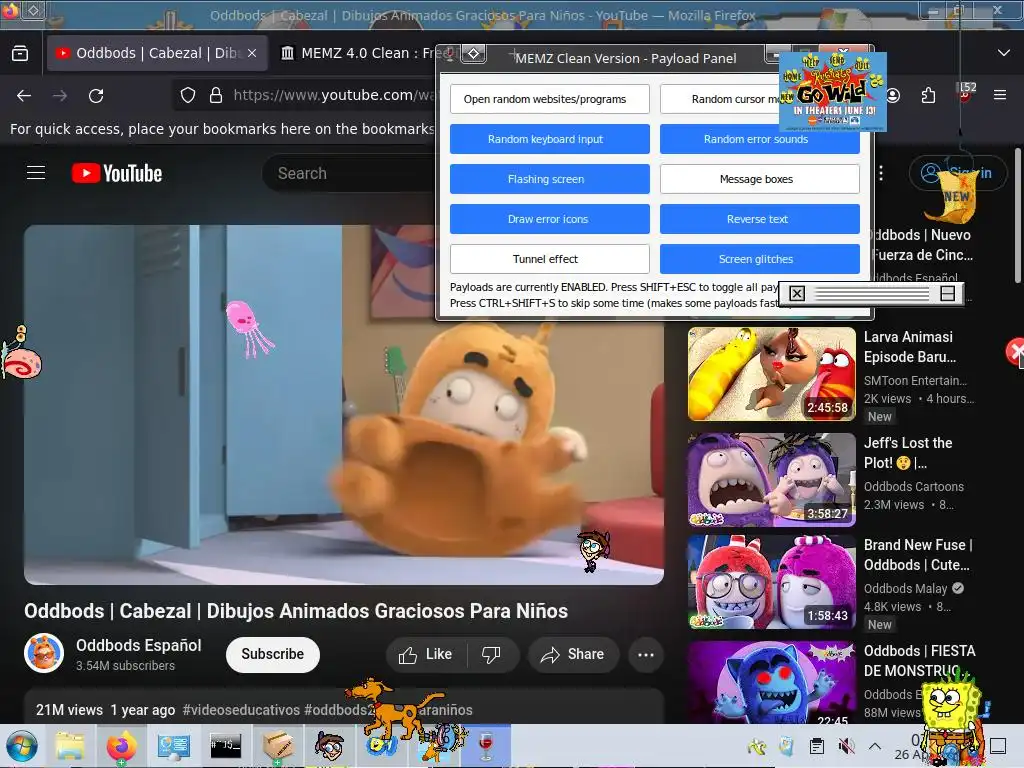
Task: Open the clipboard tray icon
Action: (x=816, y=746)
